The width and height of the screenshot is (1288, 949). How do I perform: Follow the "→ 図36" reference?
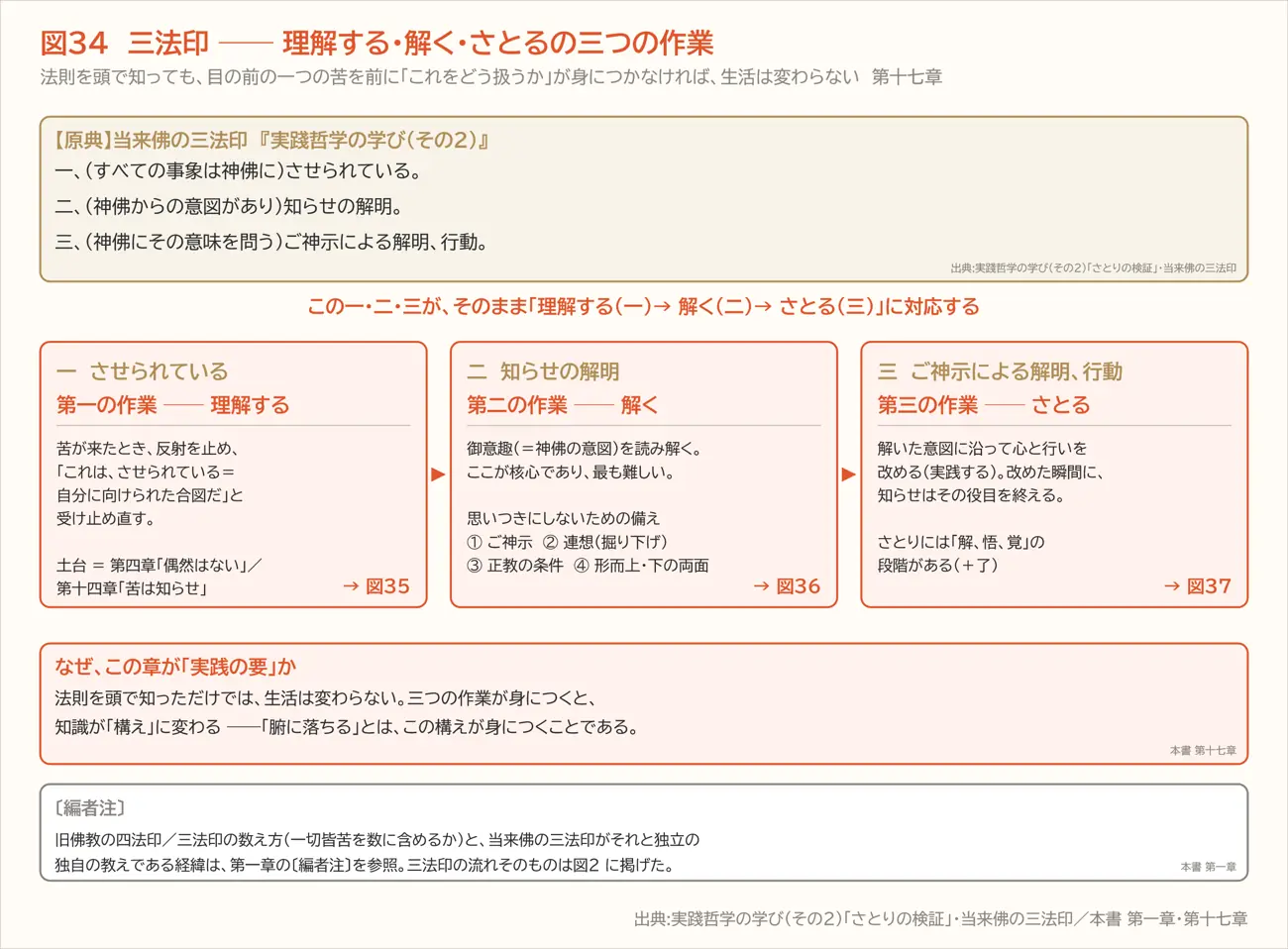click(787, 586)
